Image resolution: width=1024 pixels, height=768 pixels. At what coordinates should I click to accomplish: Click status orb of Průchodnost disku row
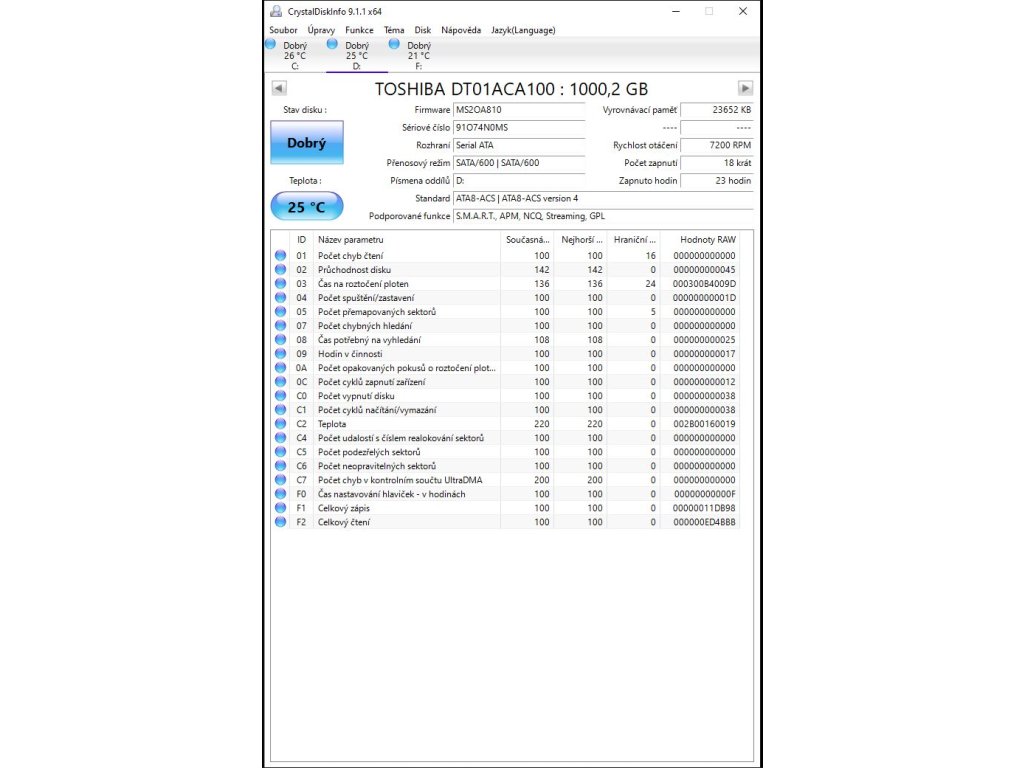pos(281,270)
